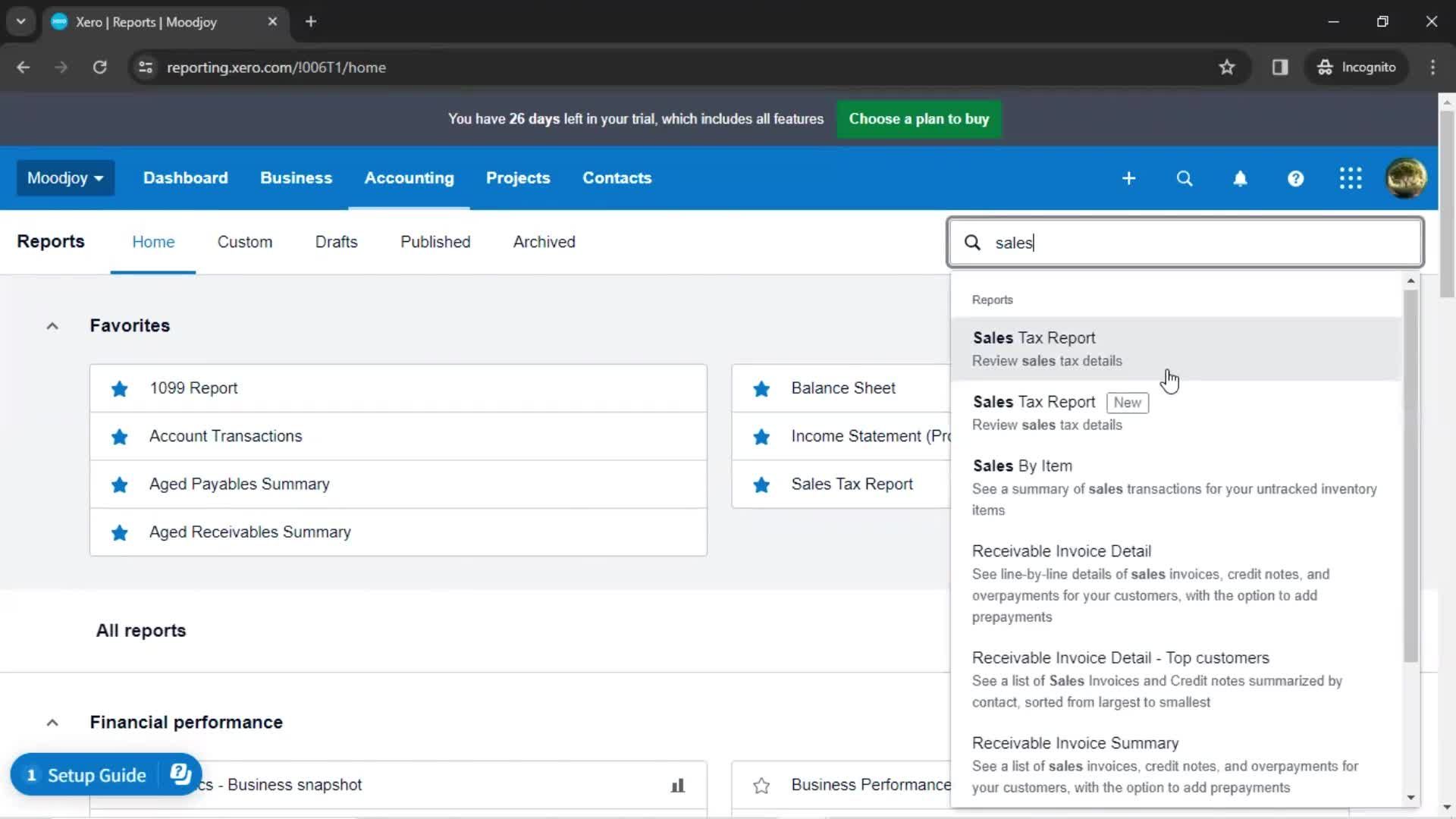Switch to the Custom reports tab
This screenshot has height=819, width=1456.
click(245, 242)
